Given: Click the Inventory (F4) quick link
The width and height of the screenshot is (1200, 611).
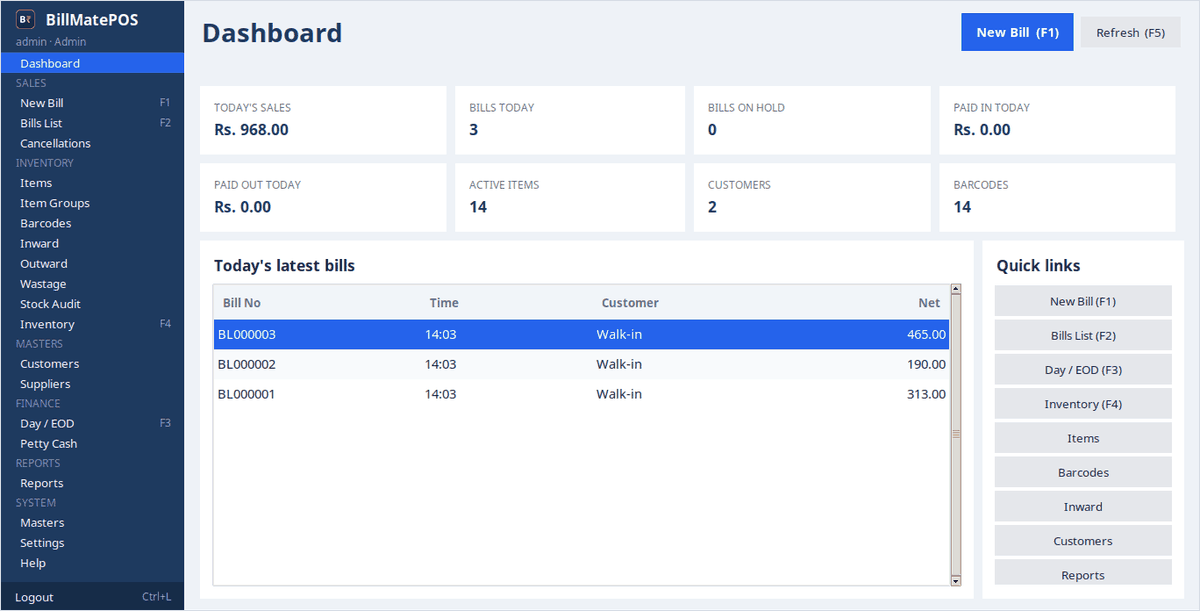Looking at the screenshot, I should pyautogui.click(x=1083, y=404).
